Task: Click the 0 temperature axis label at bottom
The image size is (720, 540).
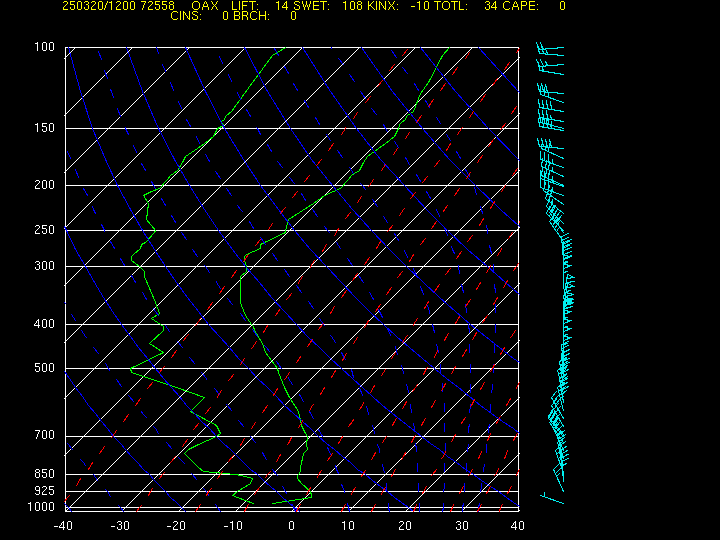Action: click(291, 526)
